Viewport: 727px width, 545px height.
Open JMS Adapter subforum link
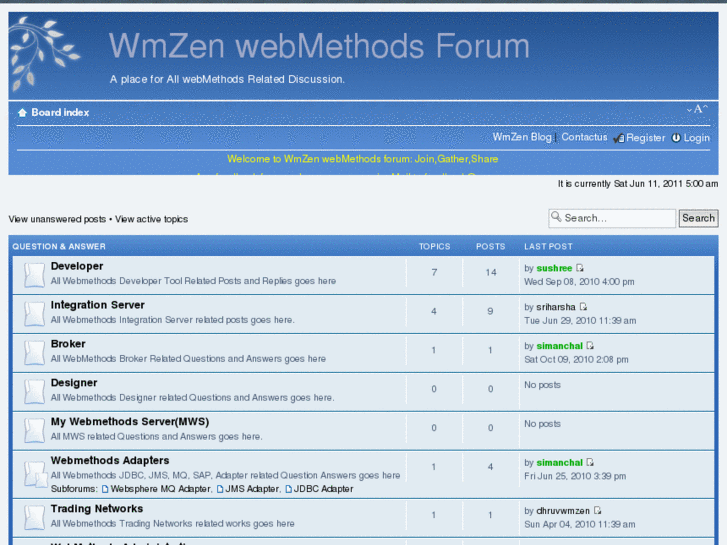(x=252, y=489)
